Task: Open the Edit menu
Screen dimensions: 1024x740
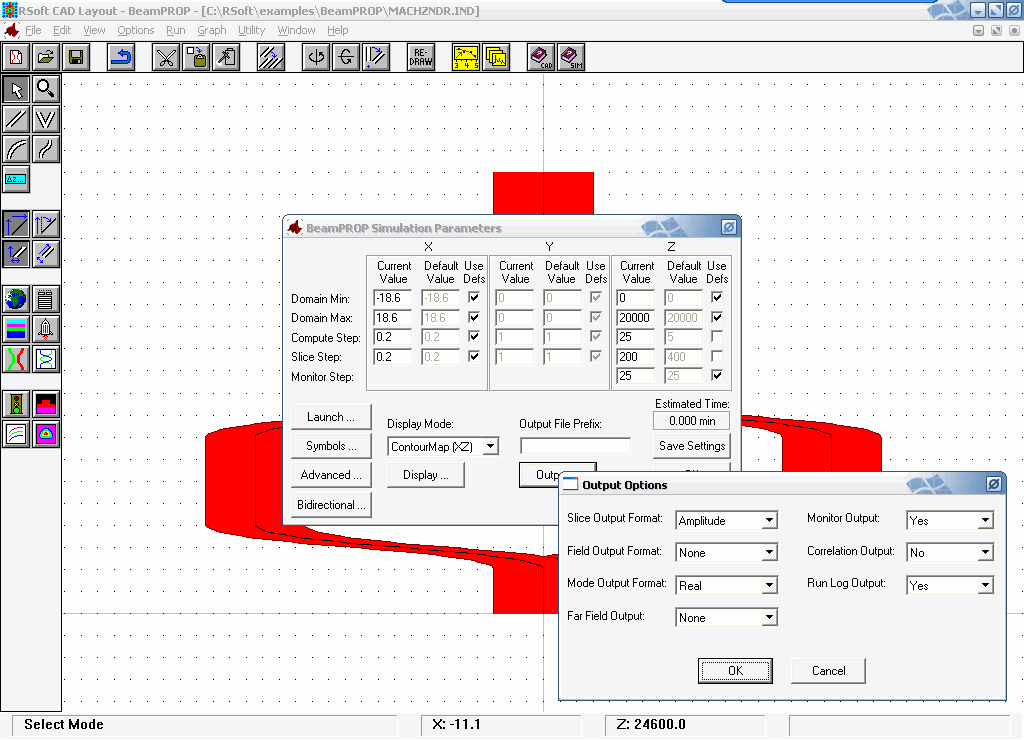Action: point(62,30)
